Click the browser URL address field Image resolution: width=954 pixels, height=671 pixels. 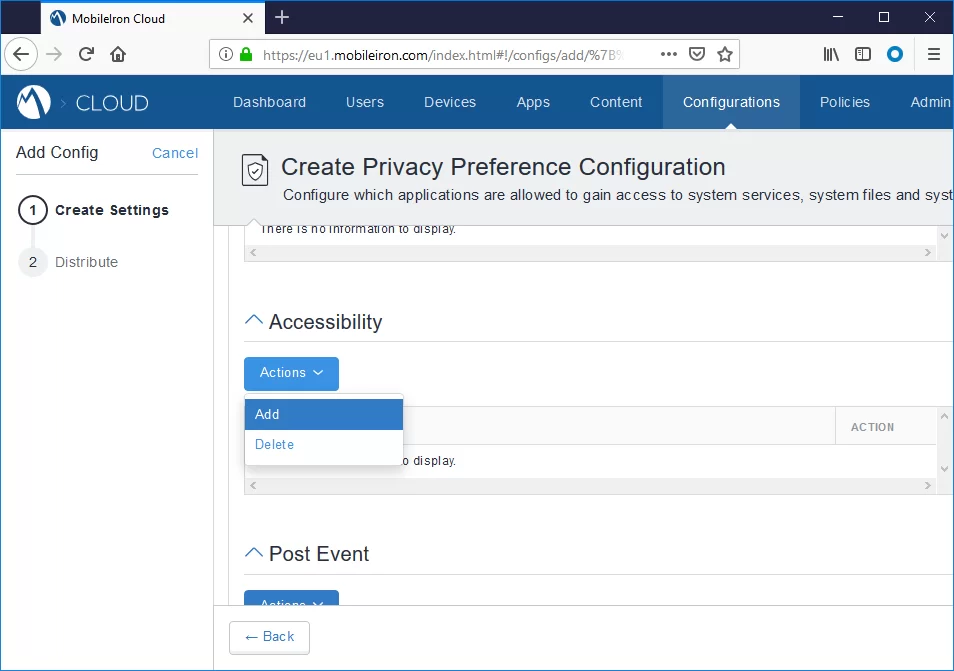point(440,55)
